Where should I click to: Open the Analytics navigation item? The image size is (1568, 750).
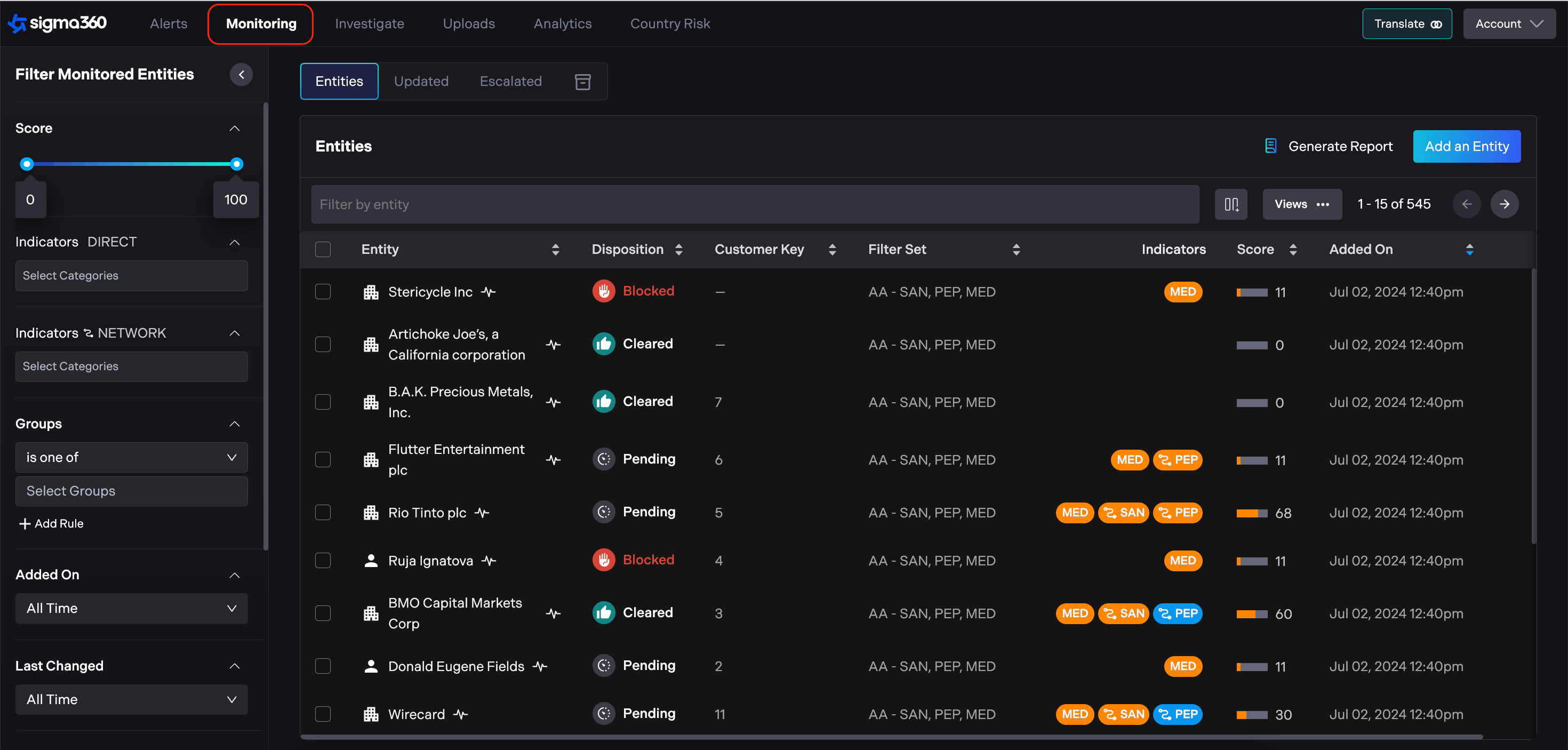[x=563, y=24]
